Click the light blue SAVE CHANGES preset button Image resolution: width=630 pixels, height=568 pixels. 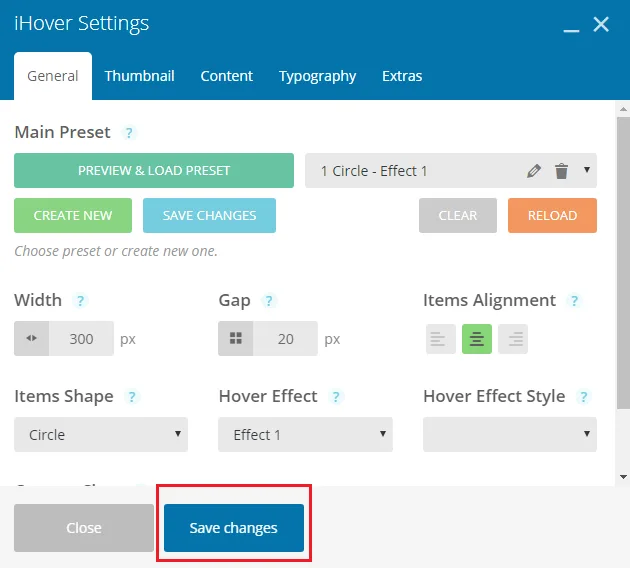[x=209, y=215]
